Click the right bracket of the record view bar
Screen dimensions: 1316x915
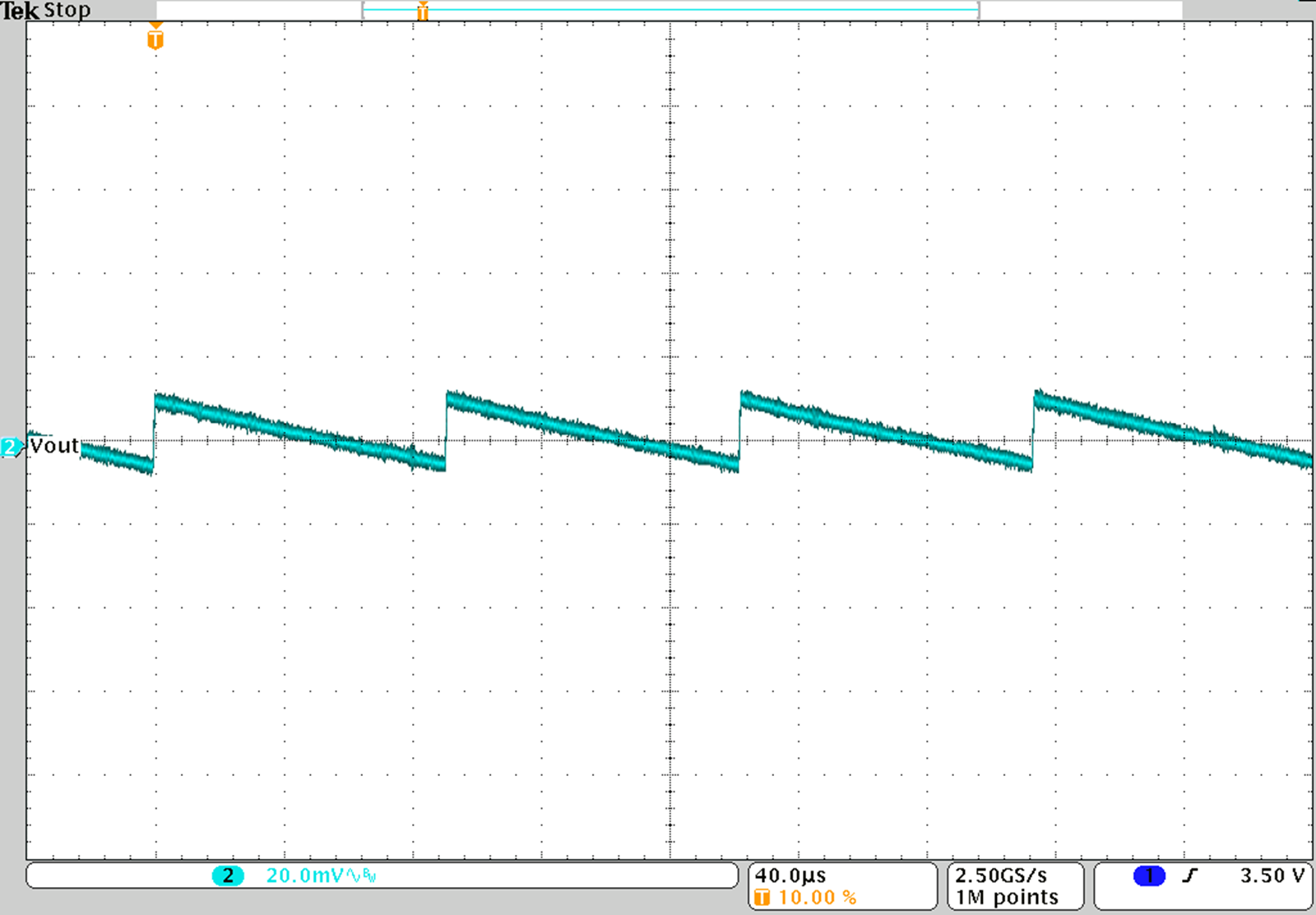pos(978,11)
